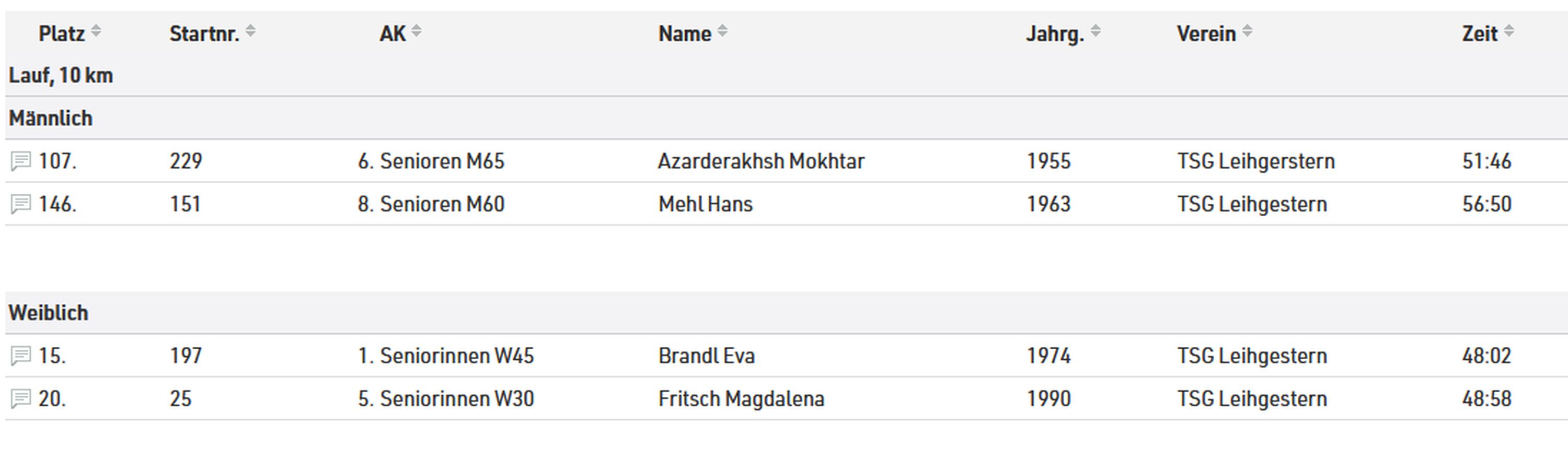Viewport: 1568px width, 460px height.
Task: Select the Weiblich section header
Action: (48, 313)
